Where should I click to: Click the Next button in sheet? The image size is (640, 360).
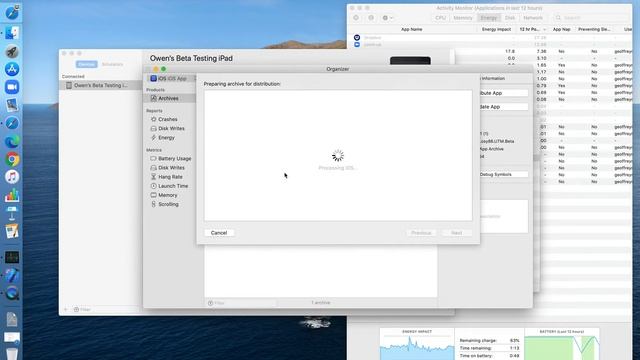457,233
